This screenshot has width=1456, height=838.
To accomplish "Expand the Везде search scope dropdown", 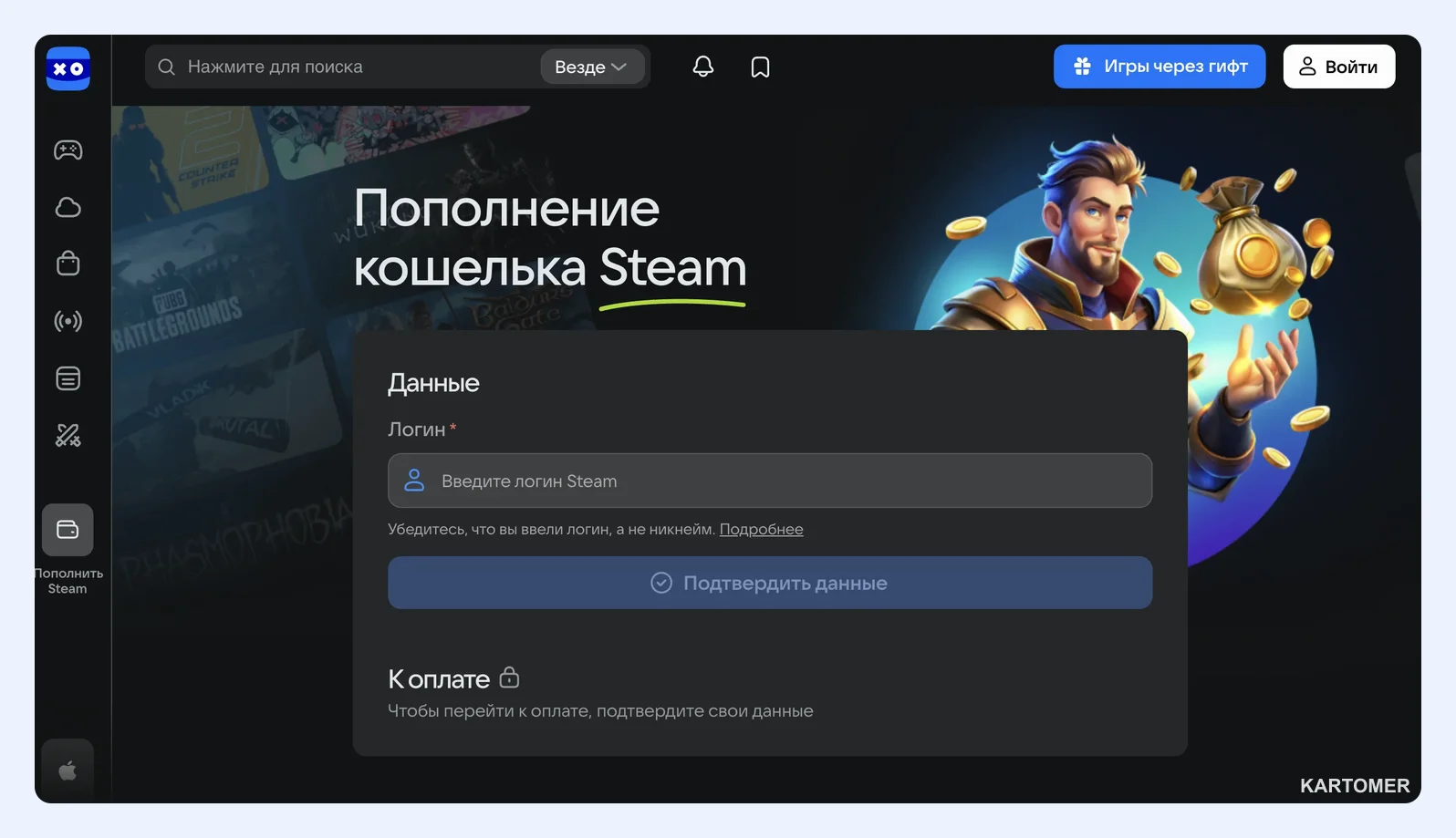I will (592, 67).
